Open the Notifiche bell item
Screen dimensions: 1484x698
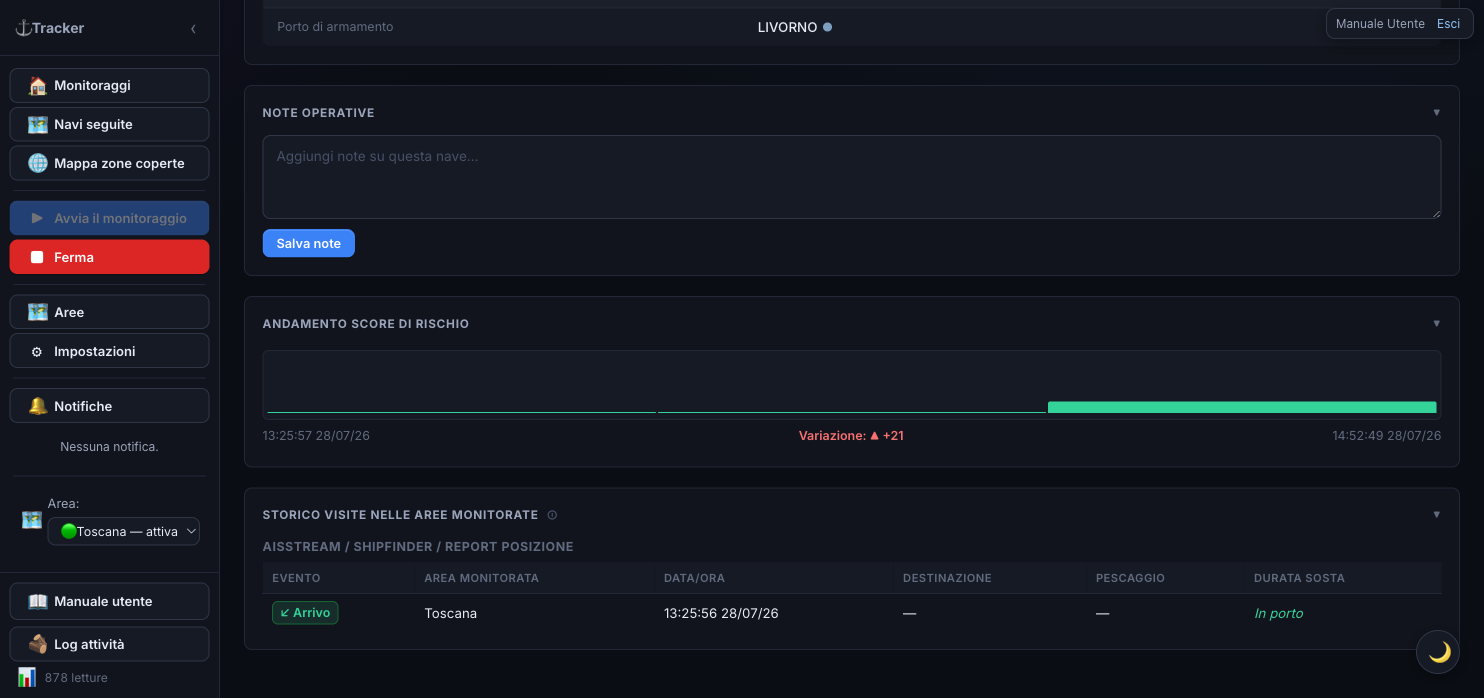click(x=109, y=406)
